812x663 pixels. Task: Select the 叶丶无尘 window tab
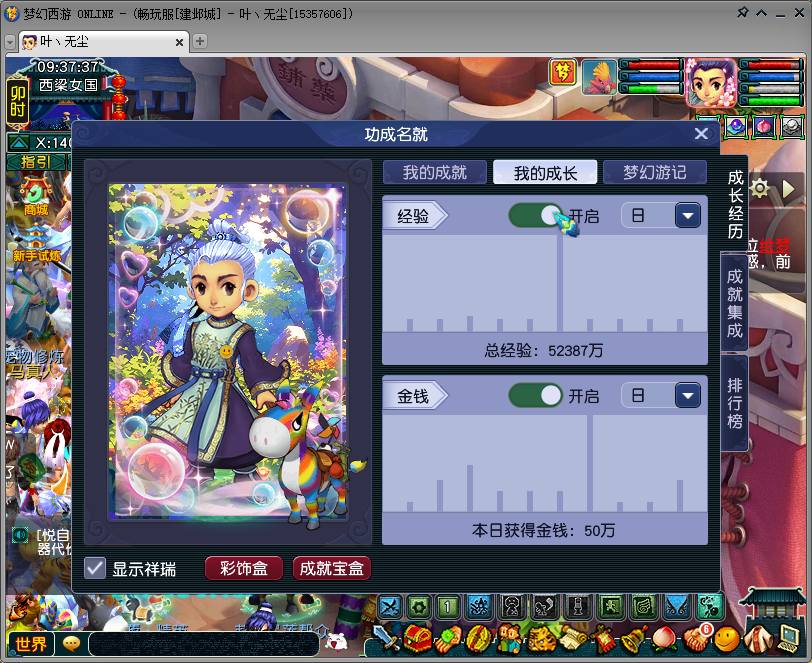pyautogui.click(x=104, y=41)
